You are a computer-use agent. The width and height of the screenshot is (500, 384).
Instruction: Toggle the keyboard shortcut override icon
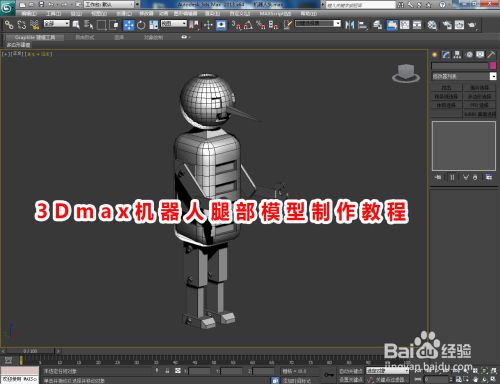click(221, 25)
